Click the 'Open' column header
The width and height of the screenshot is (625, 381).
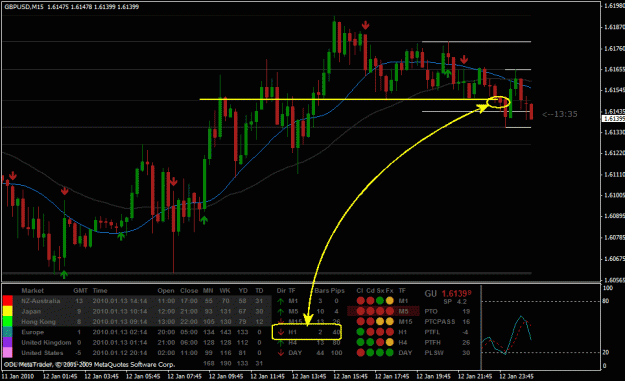[166, 291]
